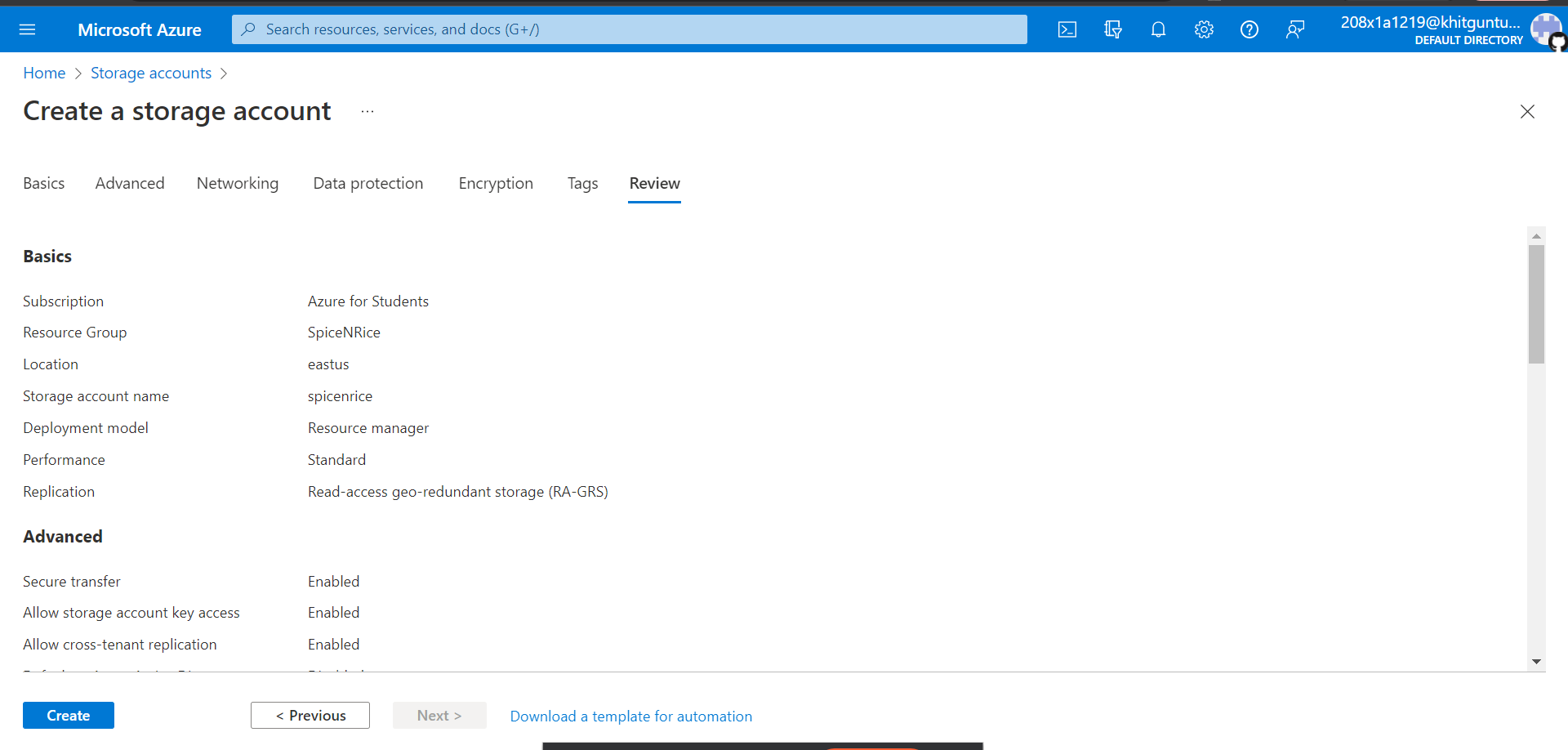Viewport: 1568px width, 750px height.
Task: Open the Encryption tab
Action: coord(496,183)
